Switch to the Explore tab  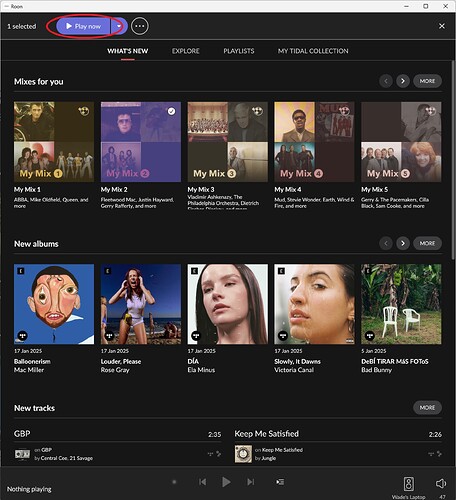point(186,51)
